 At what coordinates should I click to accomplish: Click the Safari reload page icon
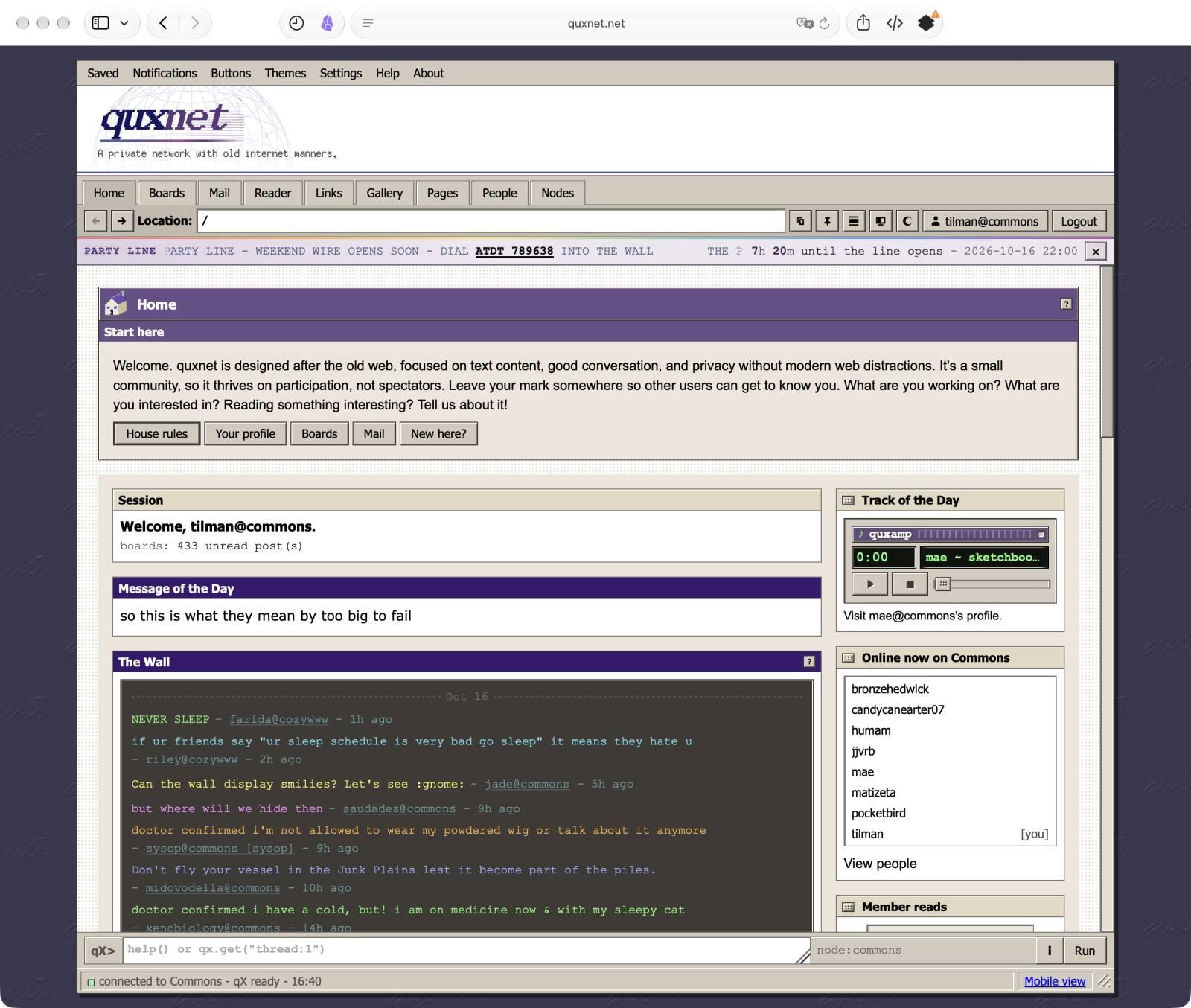[825, 23]
